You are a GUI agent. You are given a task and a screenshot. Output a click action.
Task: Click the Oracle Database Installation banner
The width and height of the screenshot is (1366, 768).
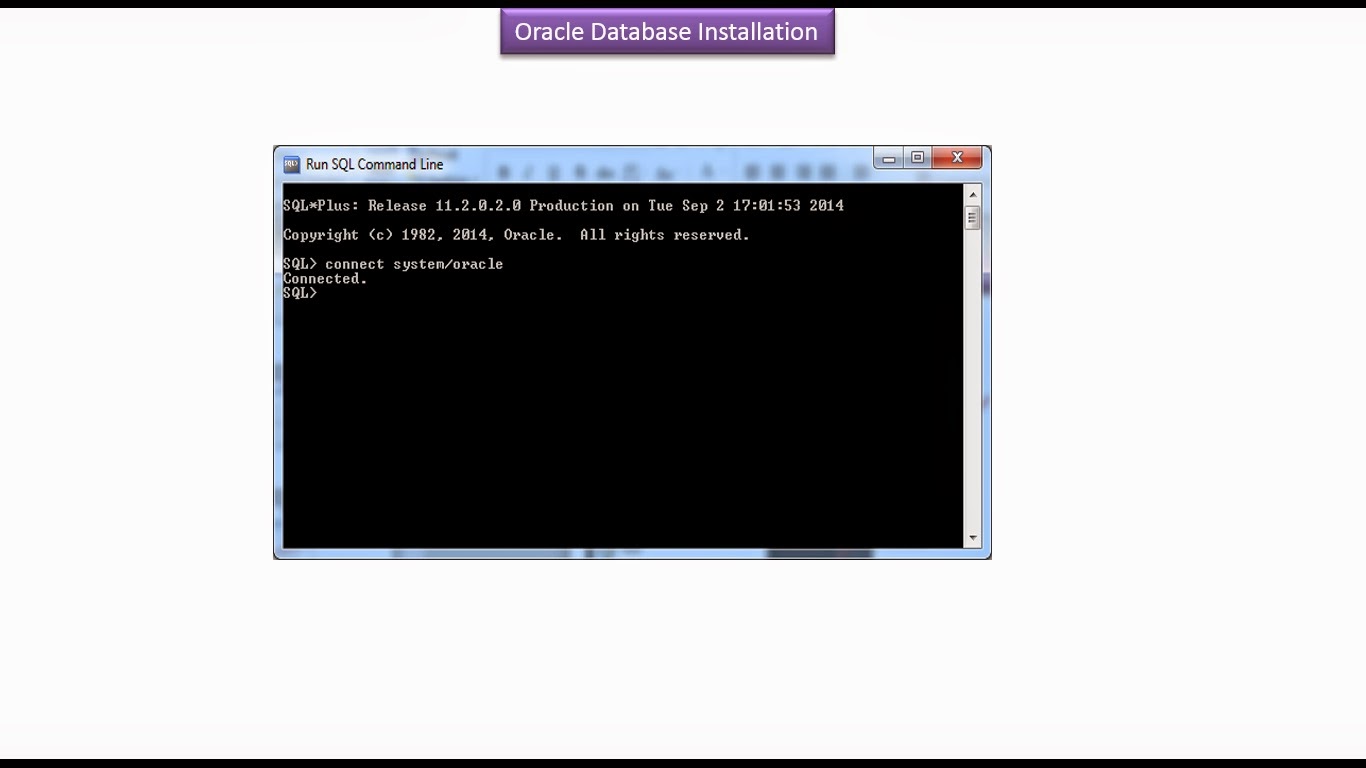pyautogui.click(x=667, y=32)
